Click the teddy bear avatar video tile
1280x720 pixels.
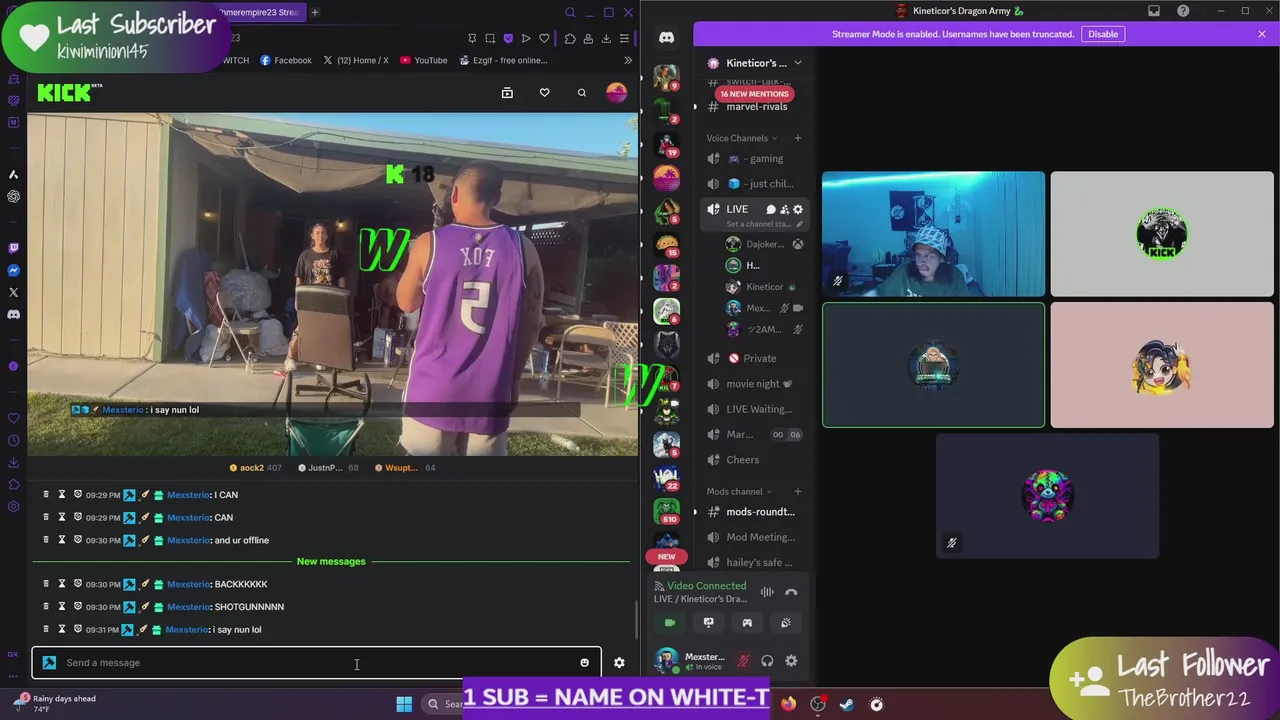1047,496
